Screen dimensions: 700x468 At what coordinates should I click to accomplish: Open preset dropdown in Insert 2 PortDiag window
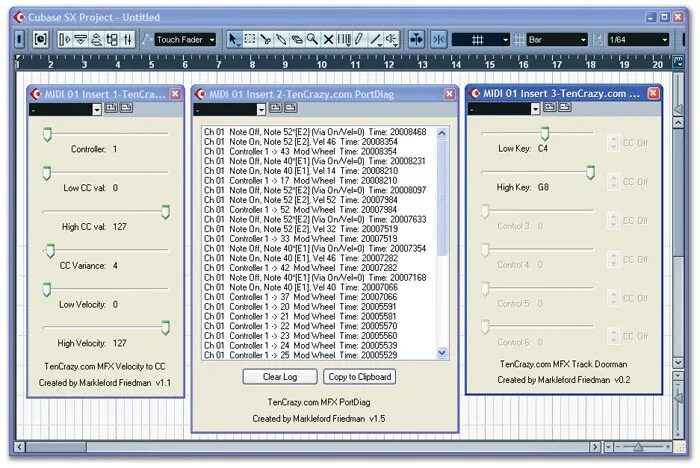point(261,110)
